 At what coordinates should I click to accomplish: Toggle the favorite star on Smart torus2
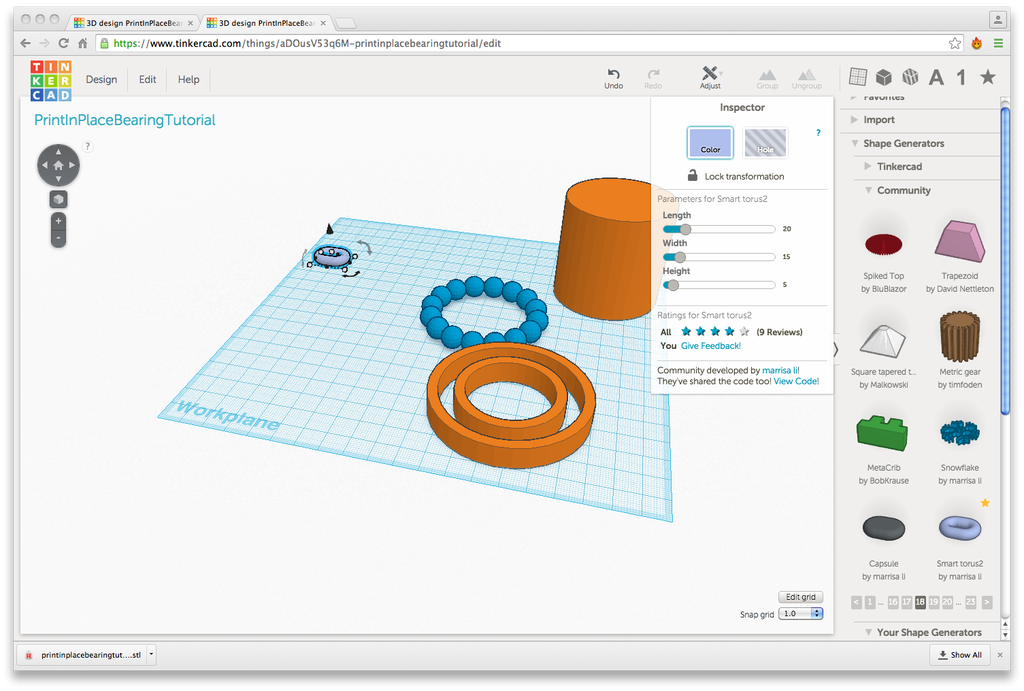985,502
